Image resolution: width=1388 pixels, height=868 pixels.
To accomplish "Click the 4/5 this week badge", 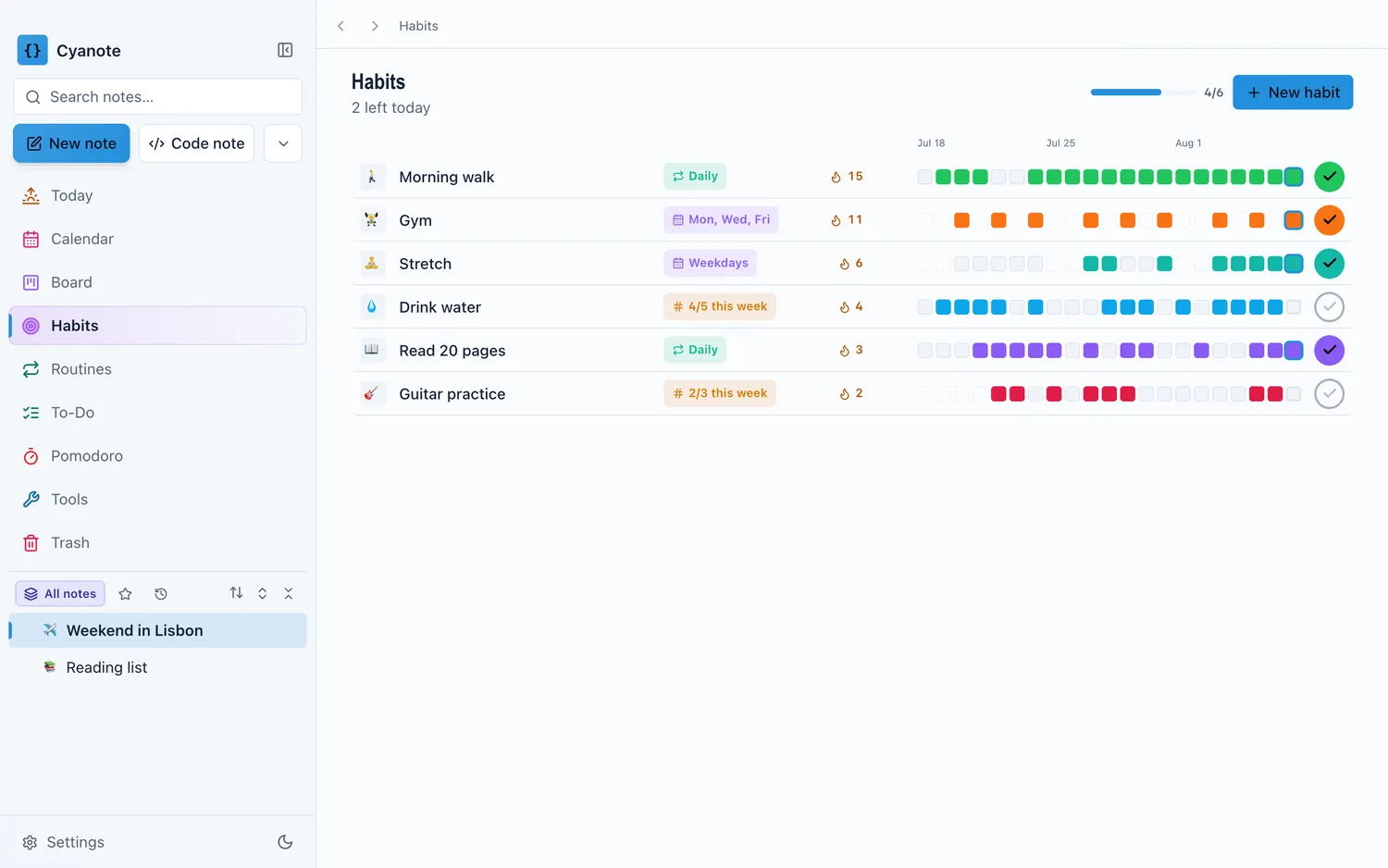I will point(720,307).
